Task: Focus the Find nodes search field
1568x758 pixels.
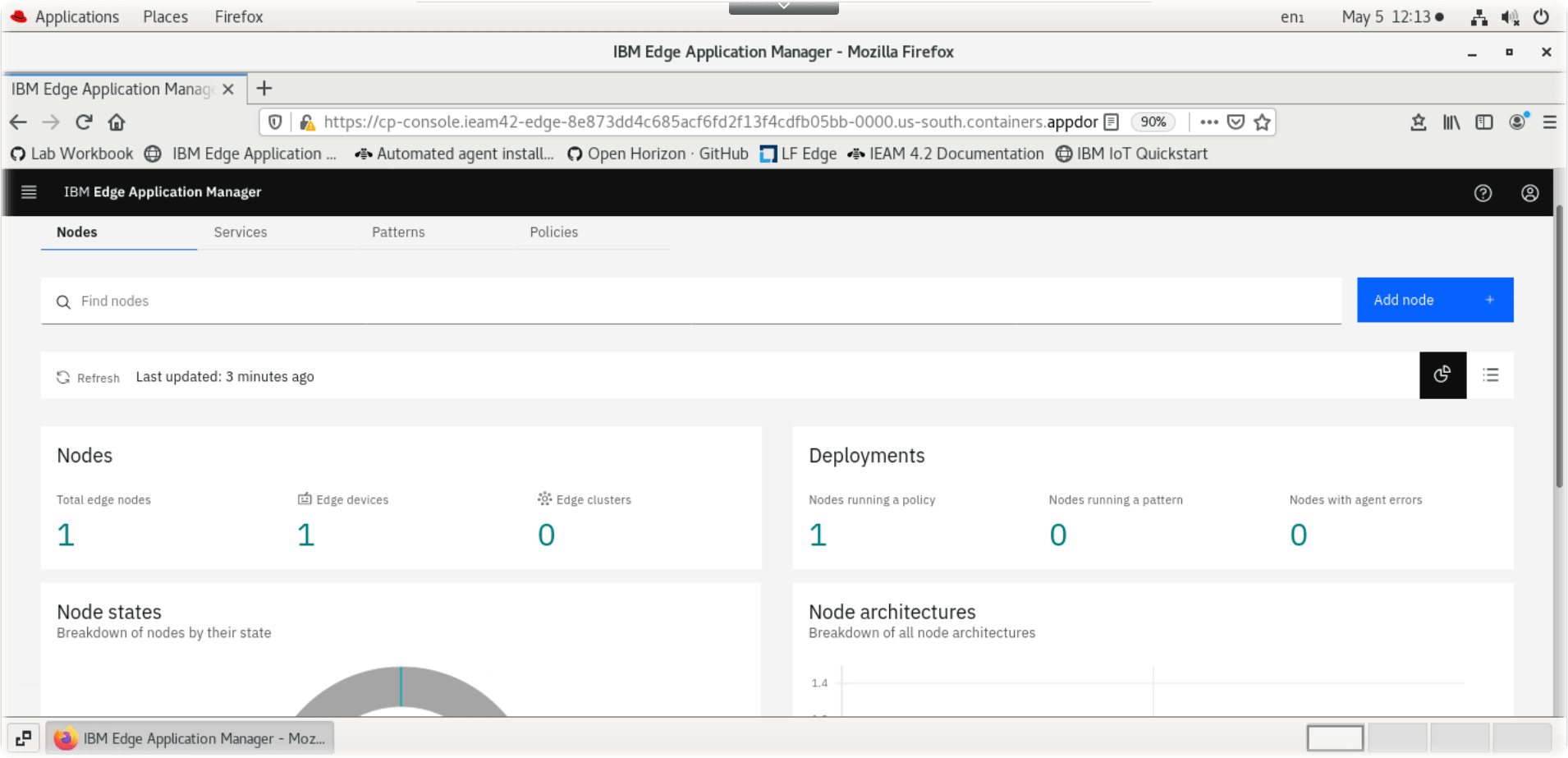Action: [691, 301]
